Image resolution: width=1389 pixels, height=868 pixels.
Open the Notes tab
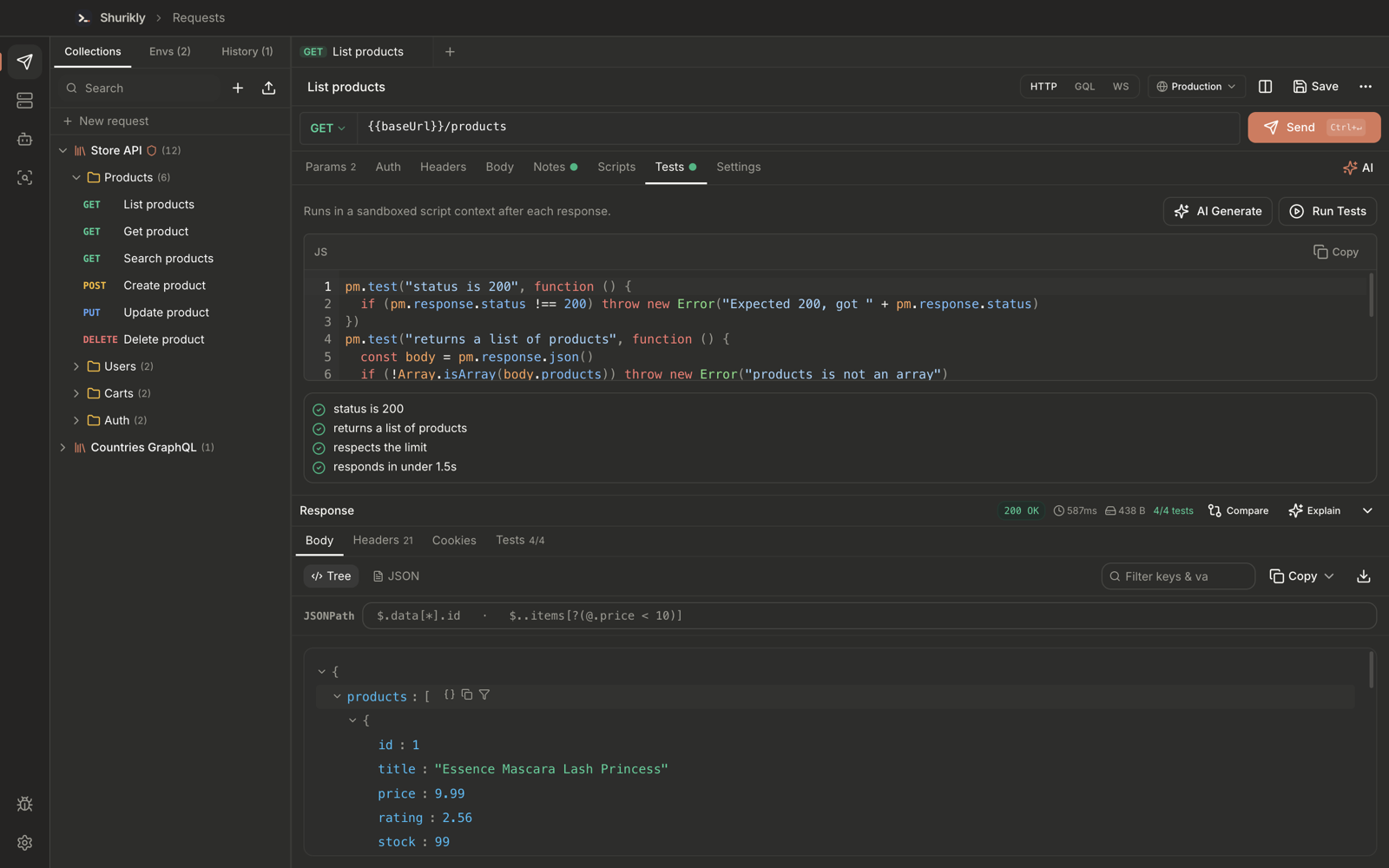click(x=555, y=167)
